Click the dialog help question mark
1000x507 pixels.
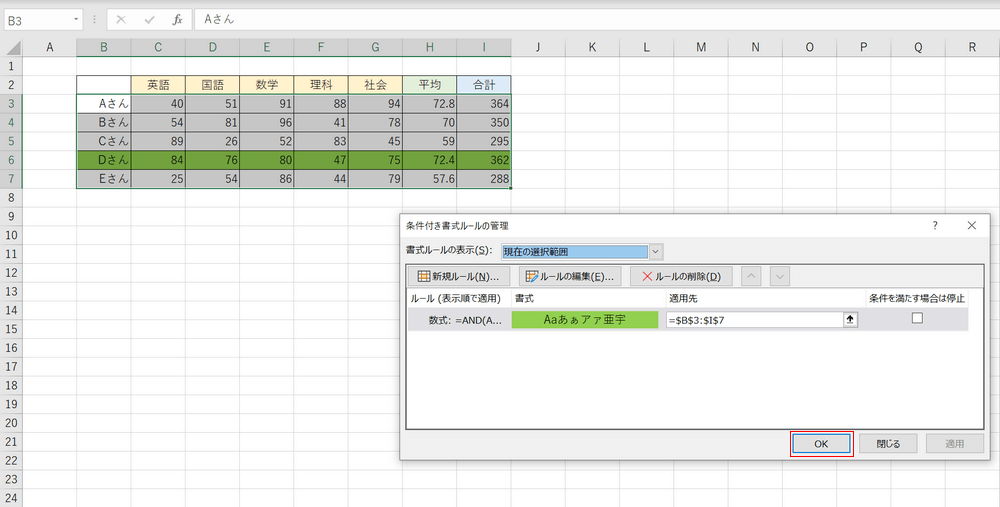(935, 226)
